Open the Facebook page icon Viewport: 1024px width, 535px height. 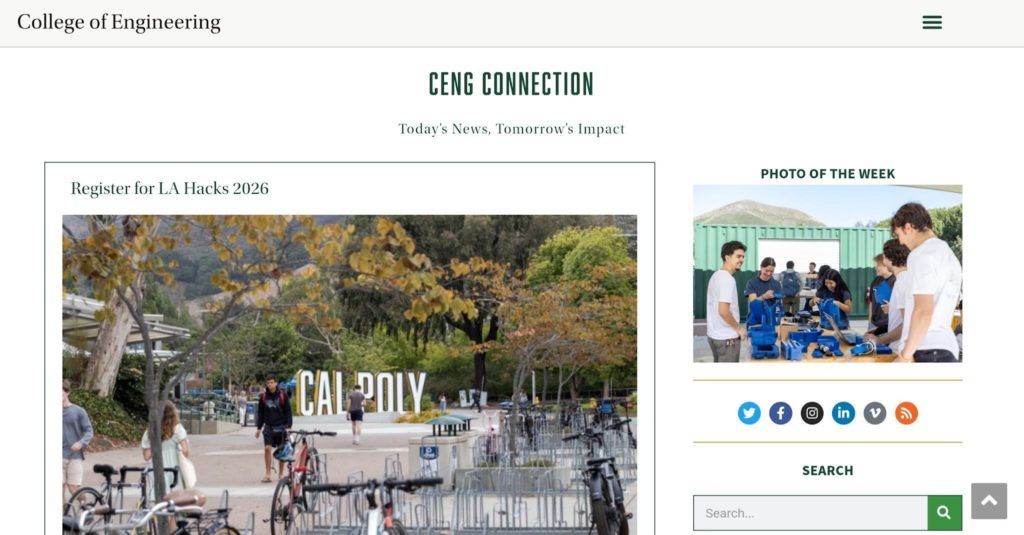[780, 413]
